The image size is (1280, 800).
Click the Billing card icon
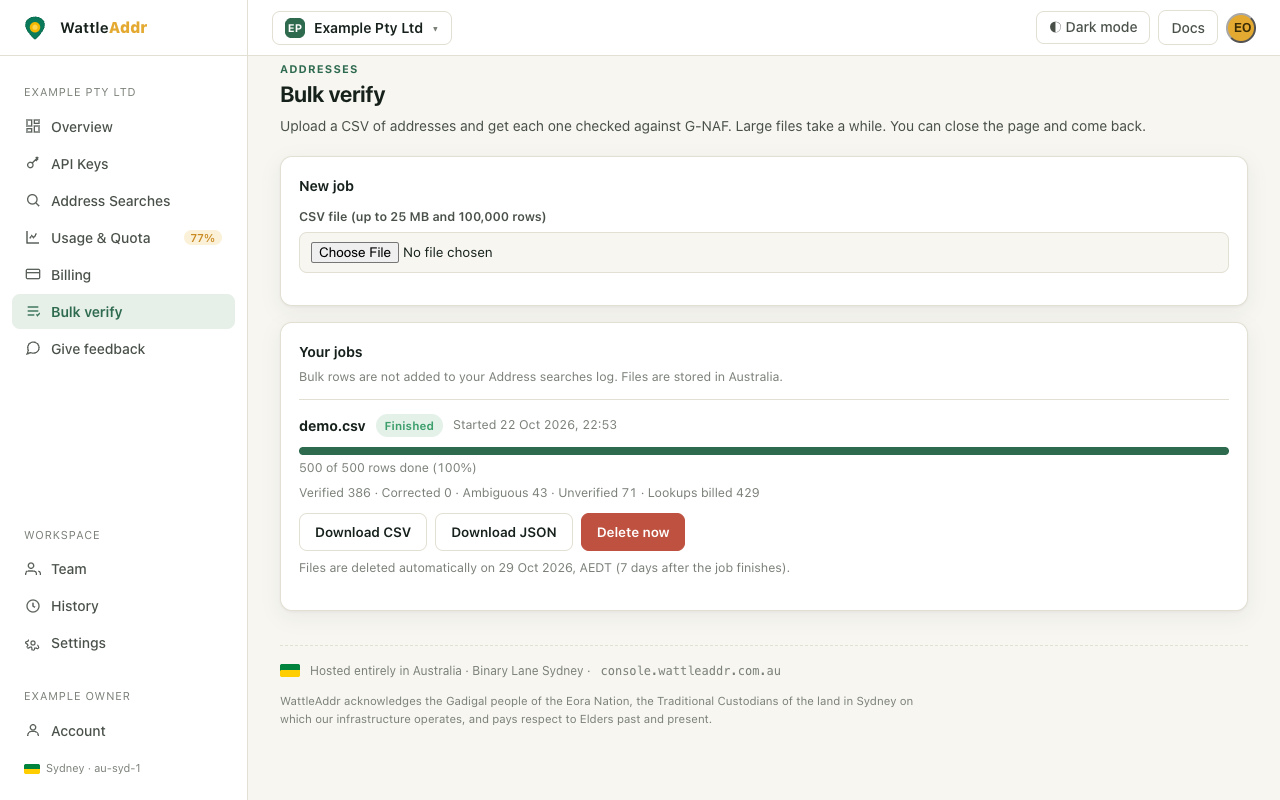click(33, 274)
